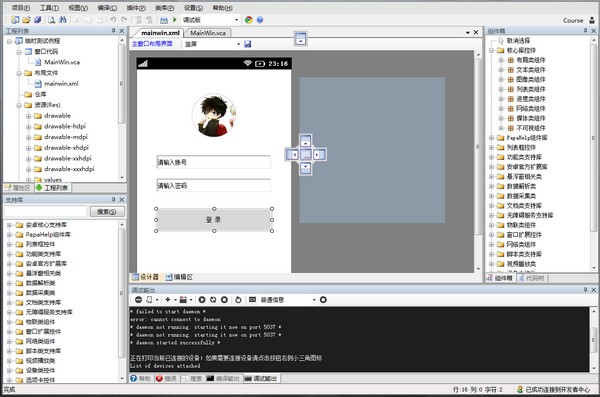The height and width of the screenshot is (397, 600).
Task: Click the blue help circle toolbar icon
Action: (260, 20)
